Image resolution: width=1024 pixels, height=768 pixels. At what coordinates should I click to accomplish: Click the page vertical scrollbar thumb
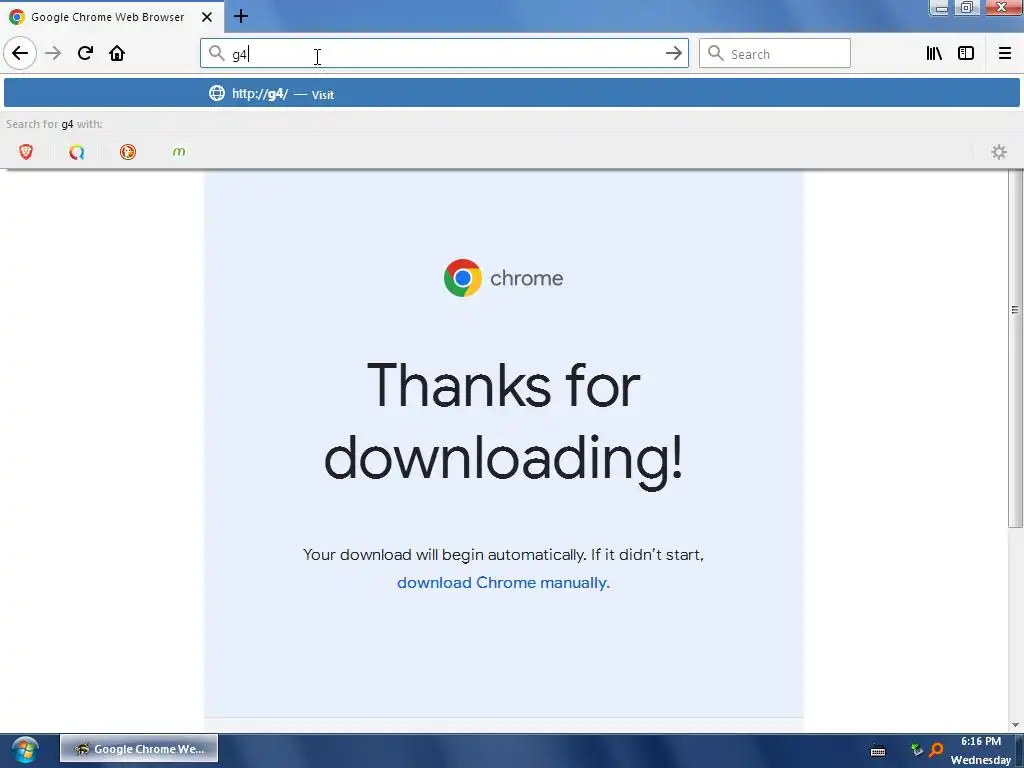1015,348
